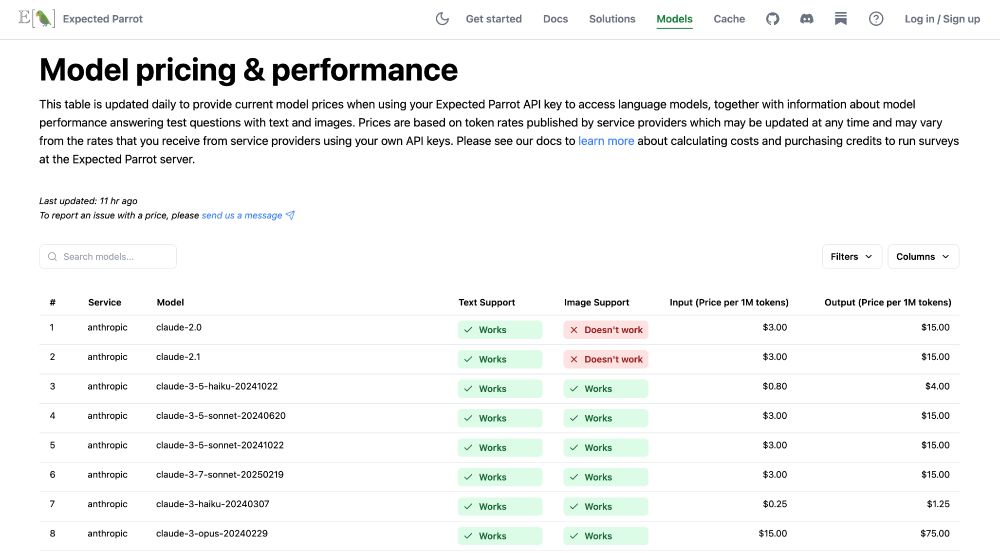
Task: Click the paper plane icon after send us a message
Action: [290, 215]
